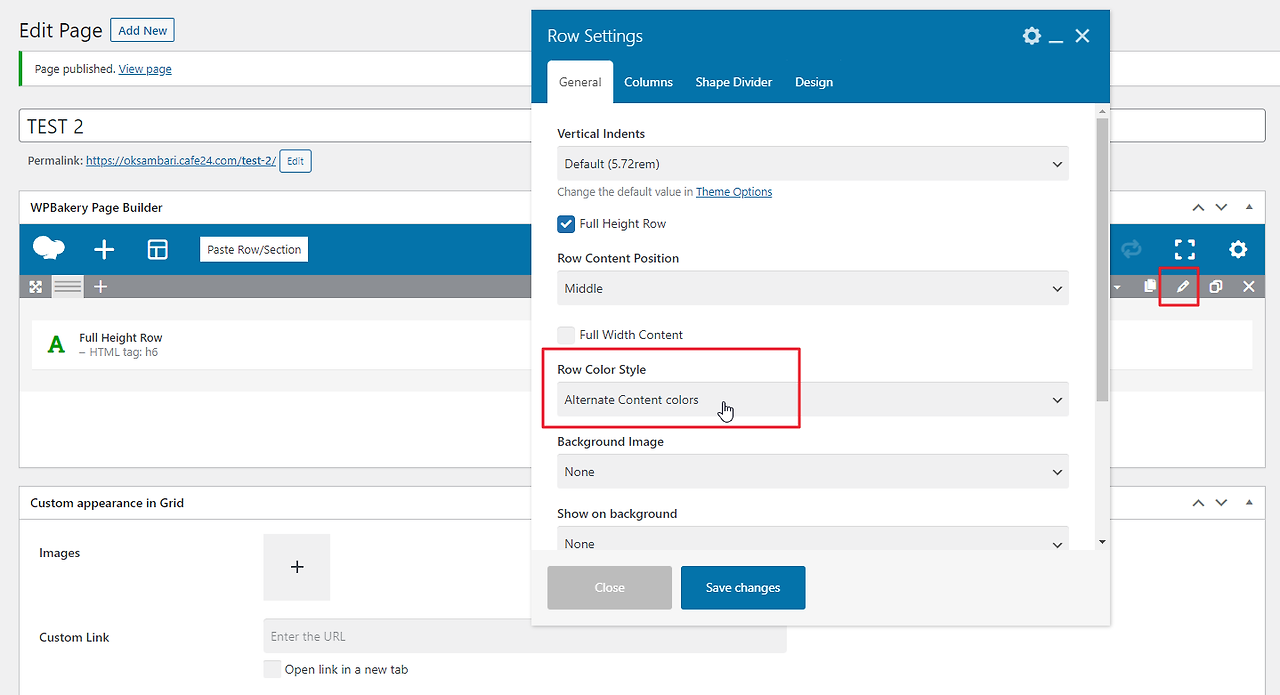
Task: Click the row move handle icon
Action: [x=36, y=287]
